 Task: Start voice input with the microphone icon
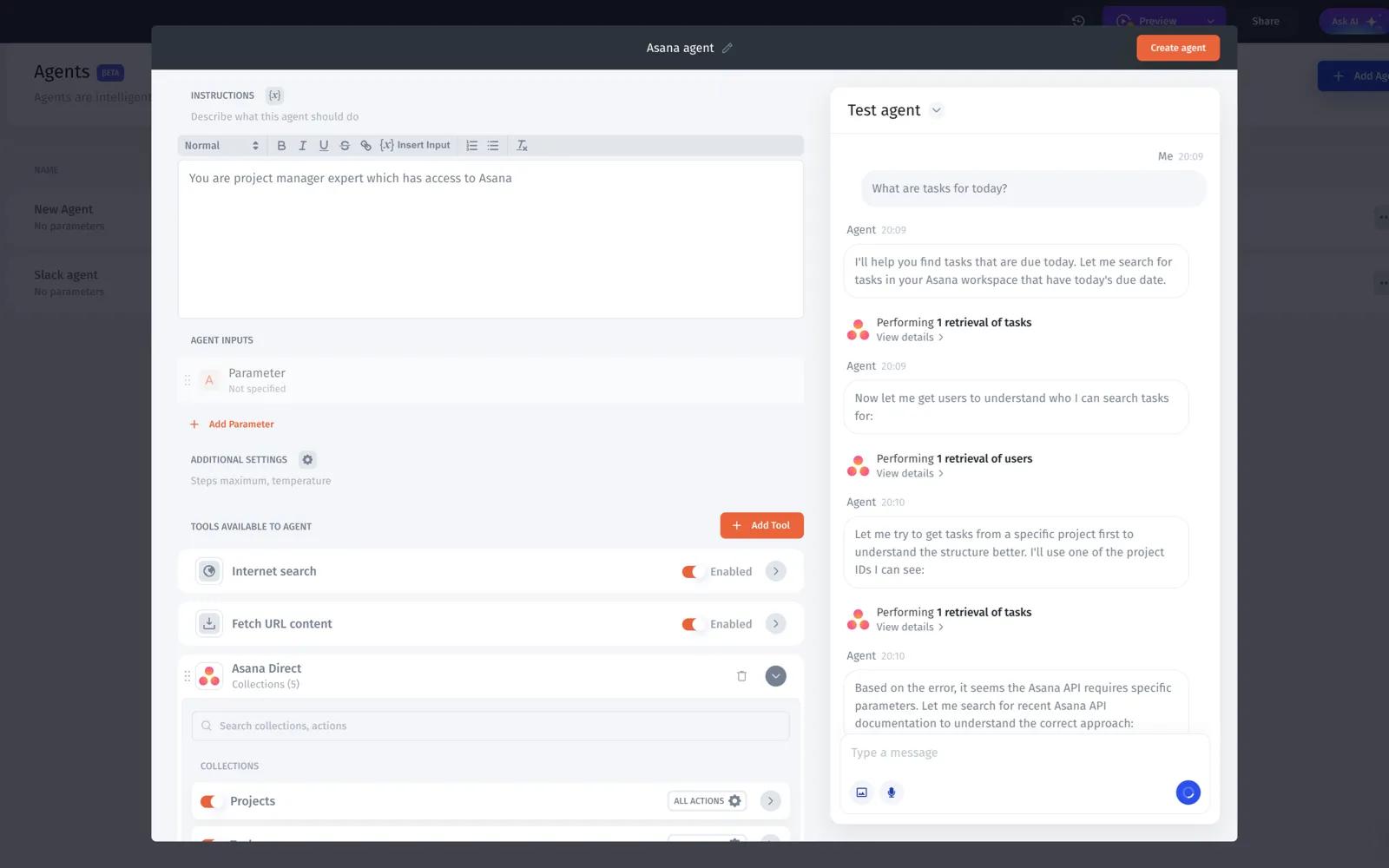pos(891,792)
